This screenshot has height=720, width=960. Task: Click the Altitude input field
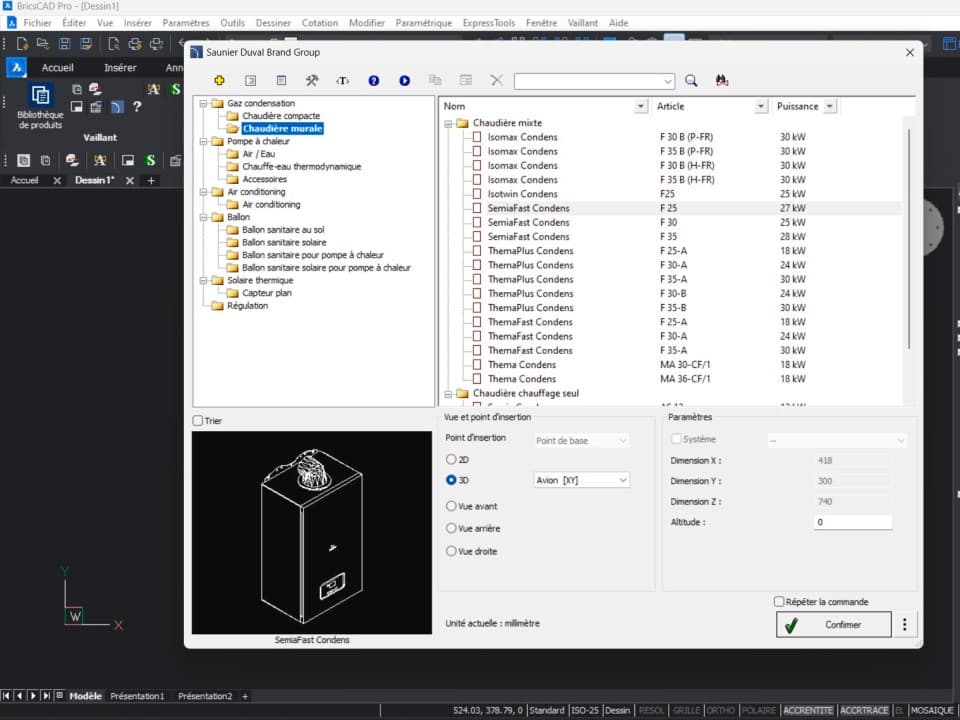[852, 522]
